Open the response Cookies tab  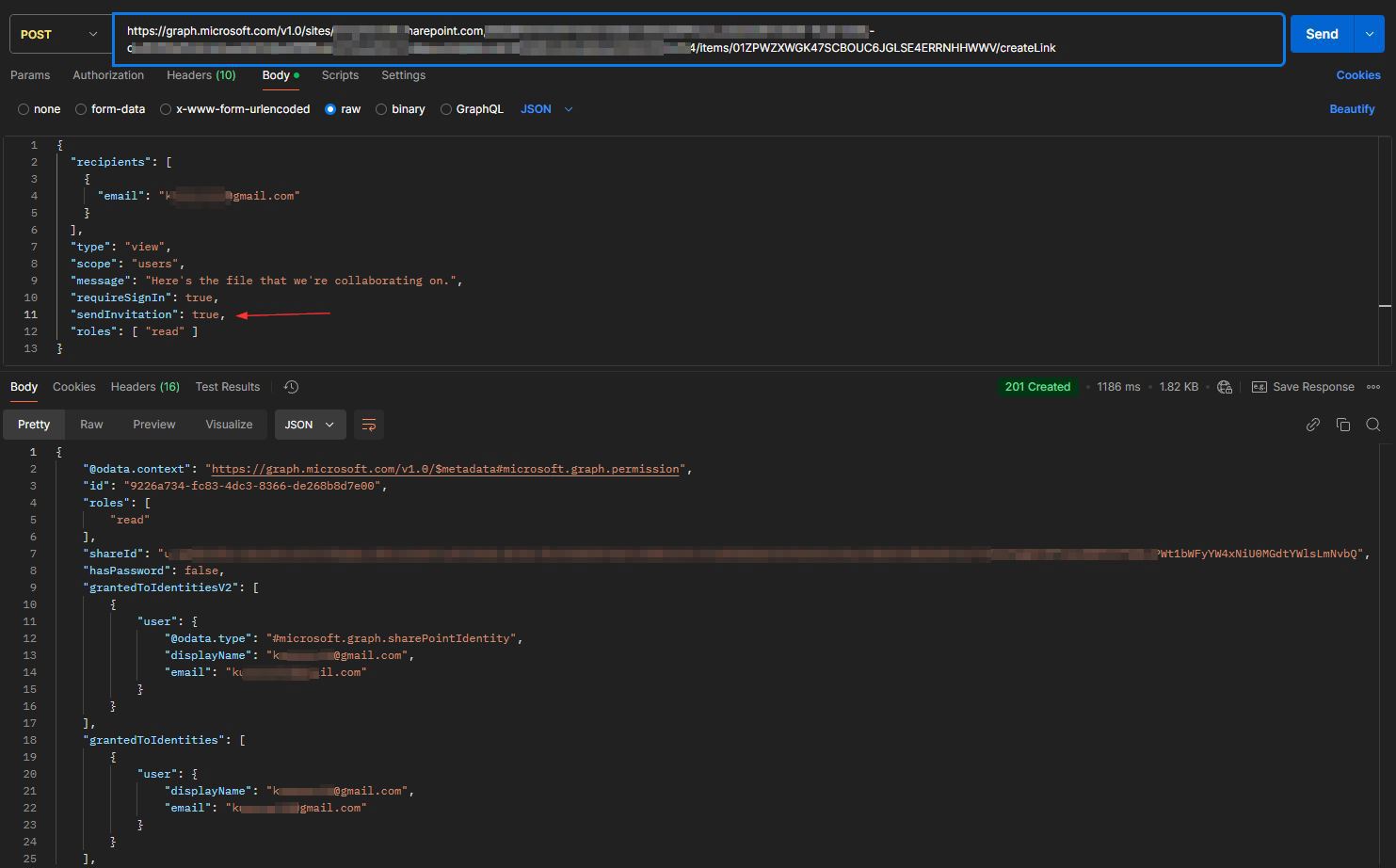coord(74,387)
